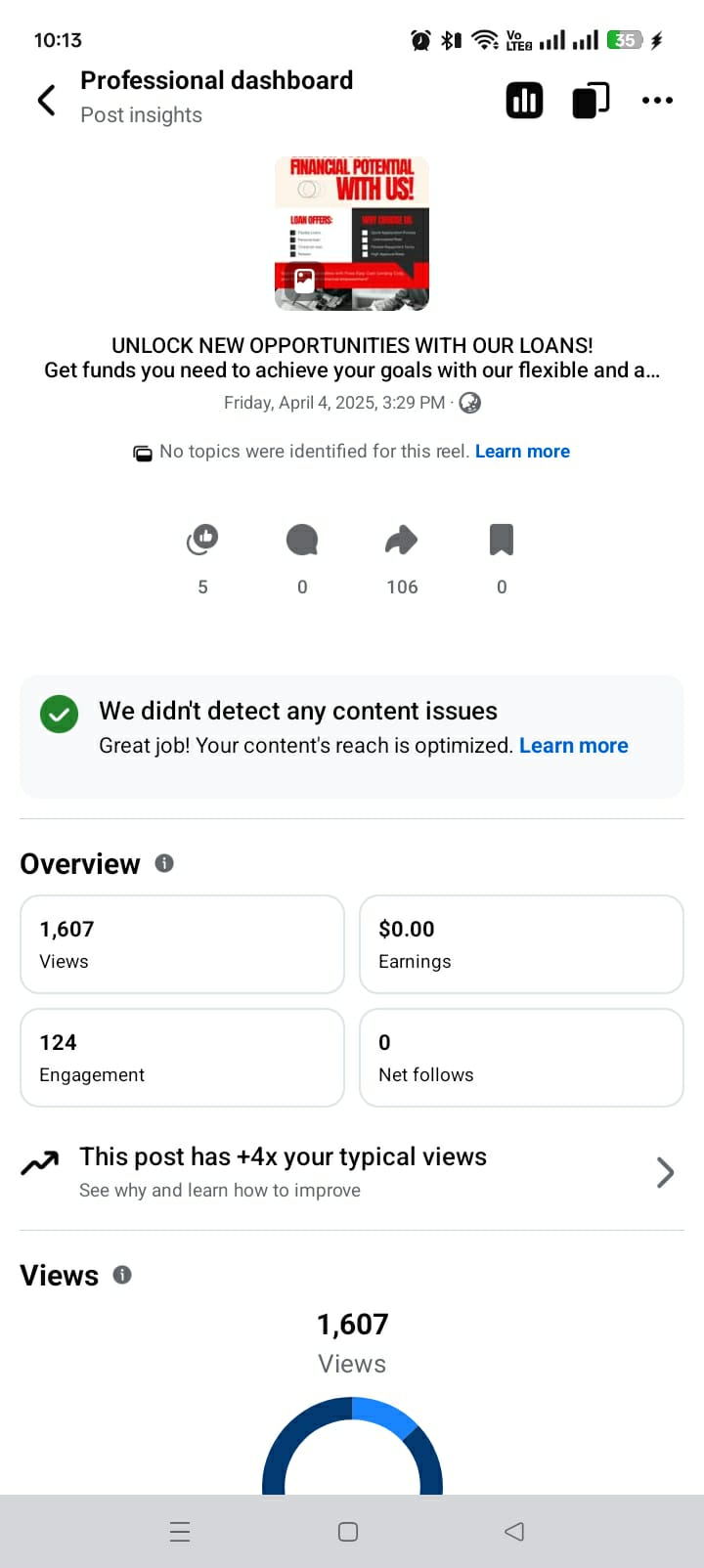This screenshot has height=1568, width=704.
Task: Tap the comments bubble icon
Action: [302, 540]
